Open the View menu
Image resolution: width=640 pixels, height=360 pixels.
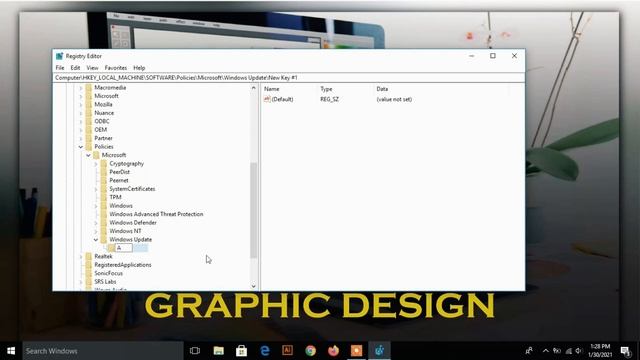pyautogui.click(x=92, y=68)
